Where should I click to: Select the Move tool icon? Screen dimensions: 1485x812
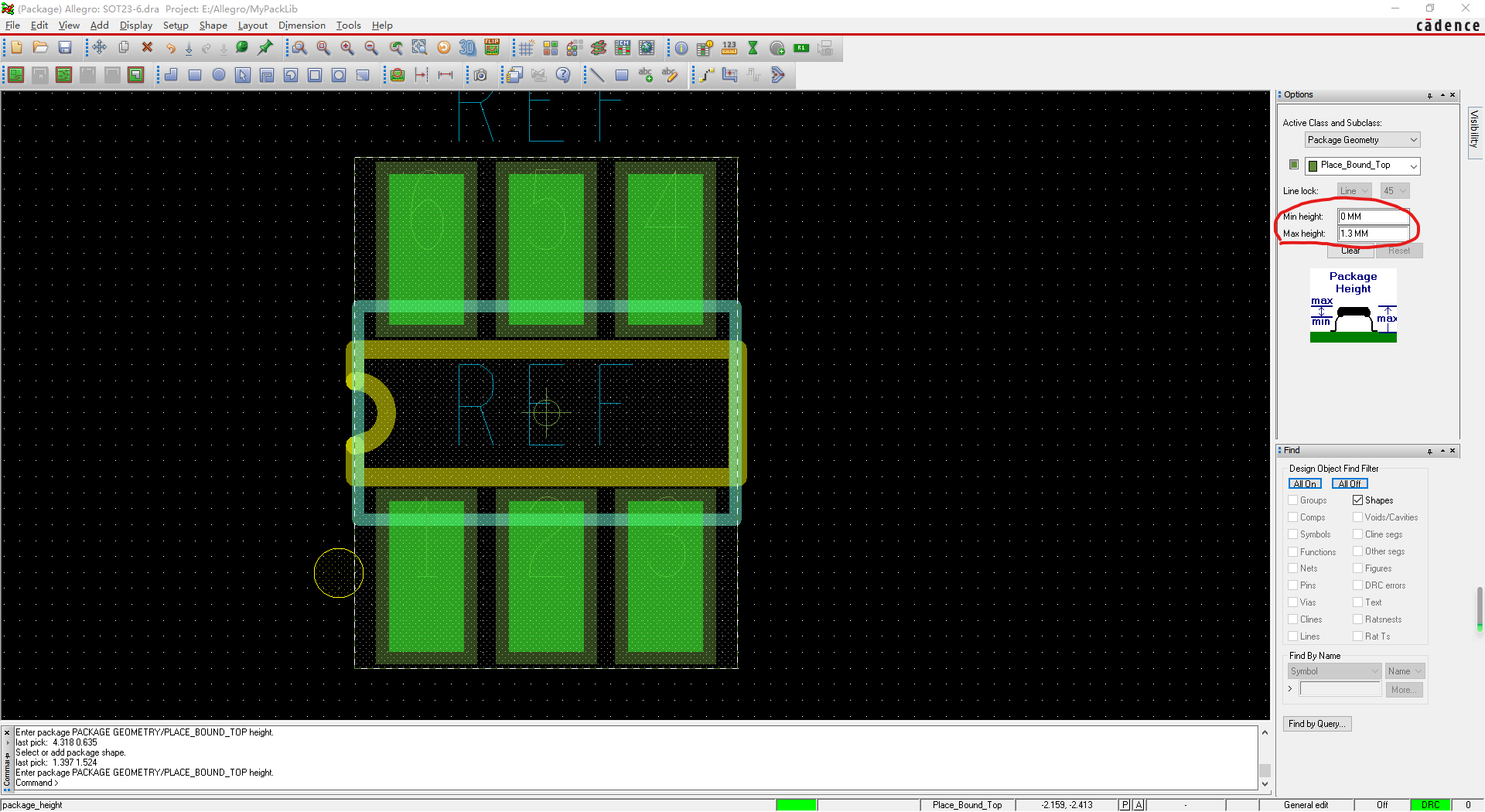point(100,48)
